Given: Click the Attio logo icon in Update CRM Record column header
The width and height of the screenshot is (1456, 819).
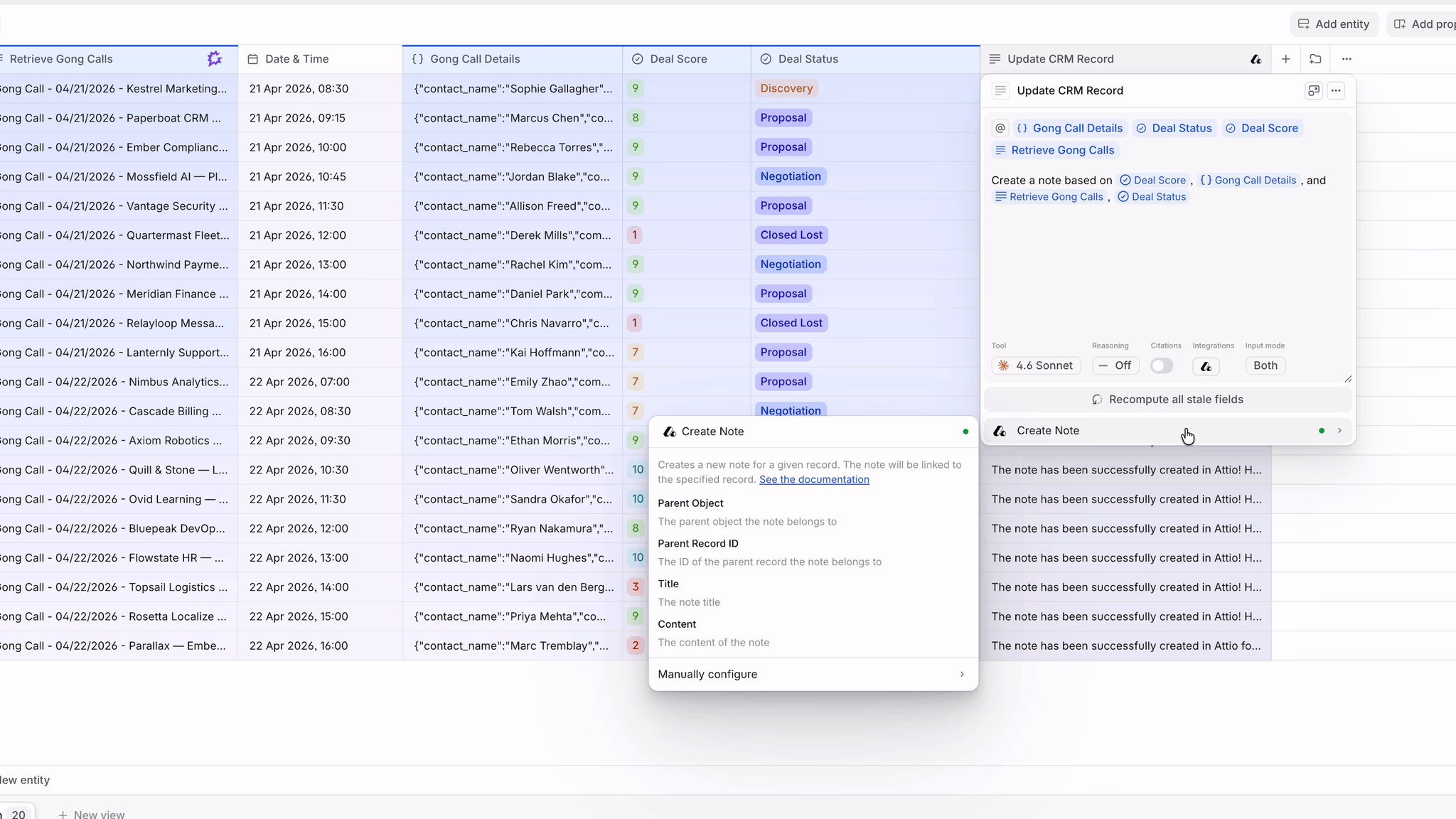Looking at the screenshot, I should [1256, 59].
